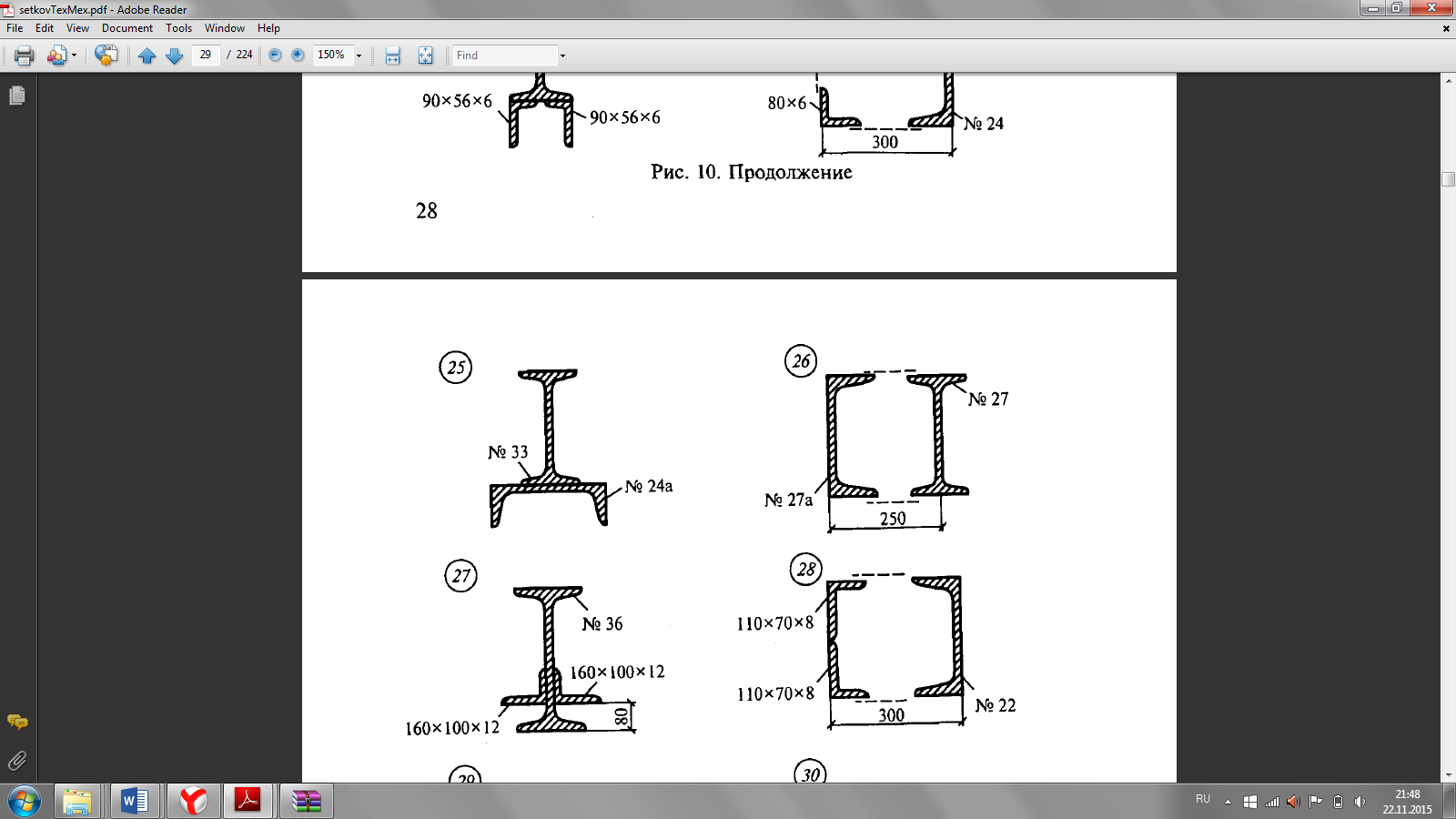This screenshot has width=1456, height=819.
Task: Click page number '28' in the document
Action: (x=427, y=211)
